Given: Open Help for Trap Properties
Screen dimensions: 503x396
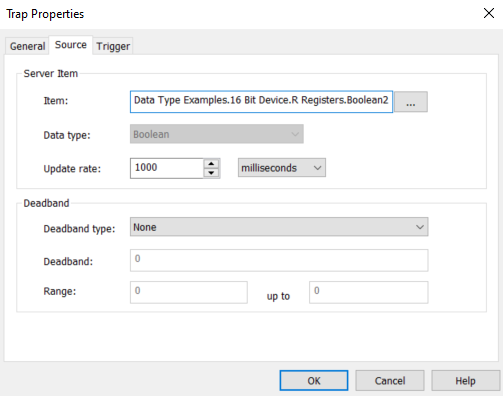Looking at the screenshot, I should pos(466,380).
